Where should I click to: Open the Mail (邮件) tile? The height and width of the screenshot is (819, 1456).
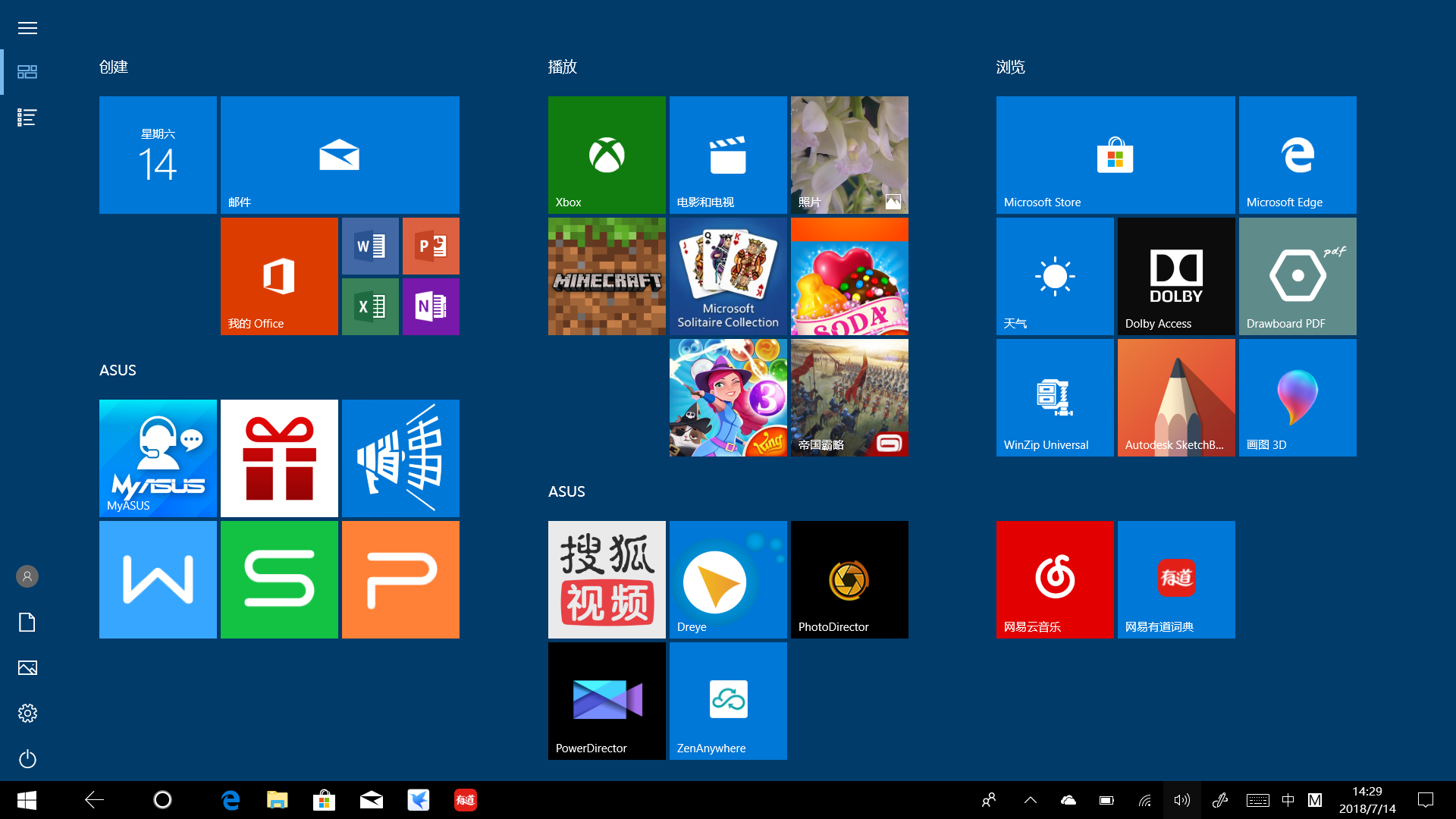coord(340,155)
